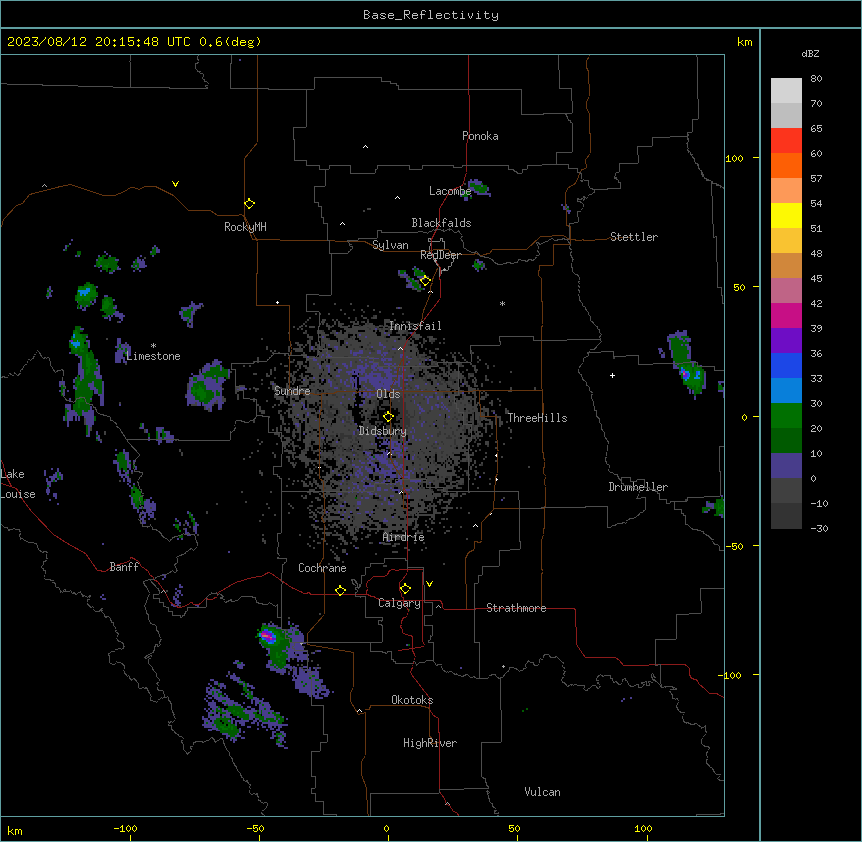Click the white plus marker west of Drumheller

tap(612, 375)
